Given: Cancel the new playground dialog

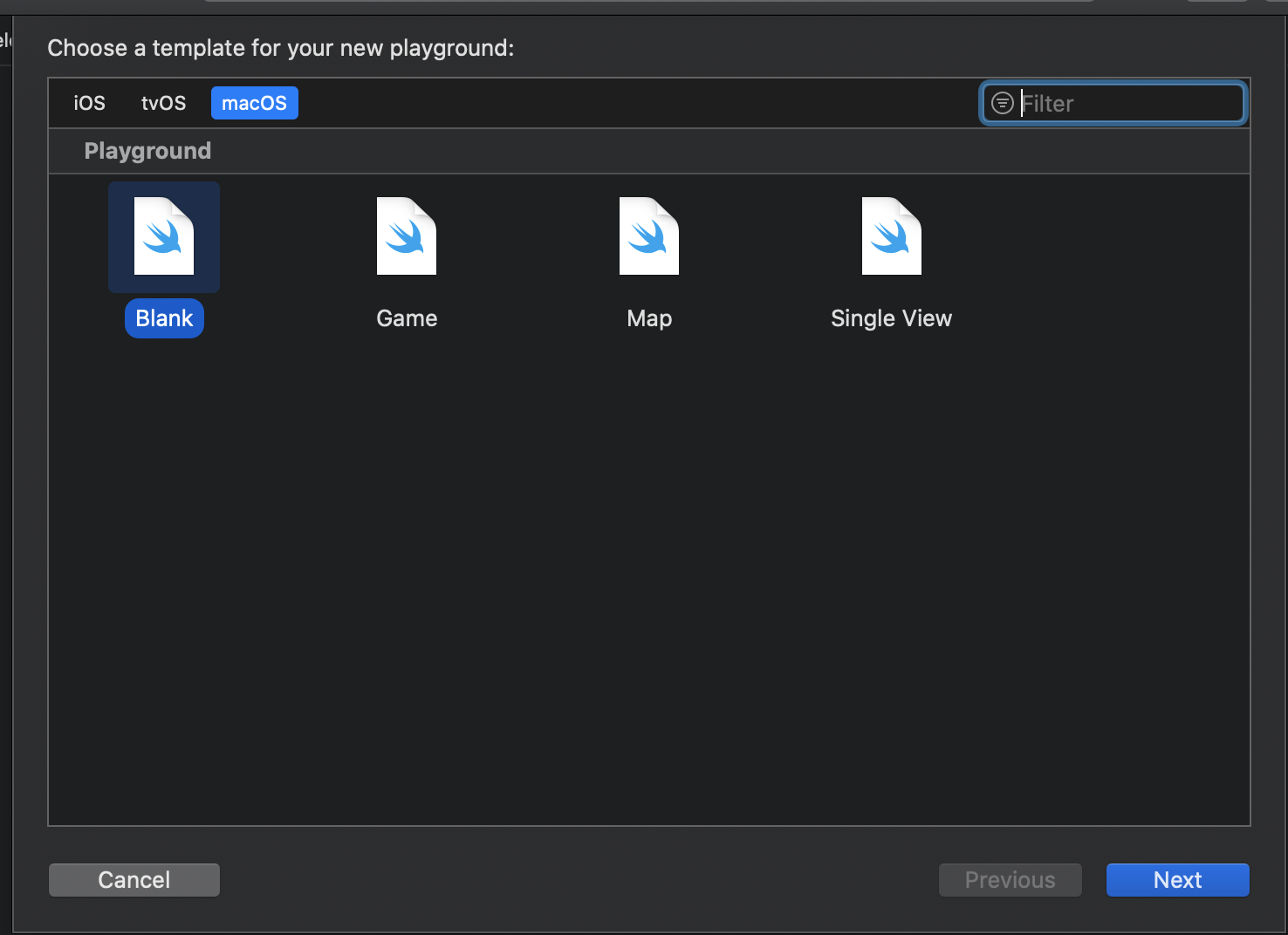Looking at the screenshot, I should 134,880.
